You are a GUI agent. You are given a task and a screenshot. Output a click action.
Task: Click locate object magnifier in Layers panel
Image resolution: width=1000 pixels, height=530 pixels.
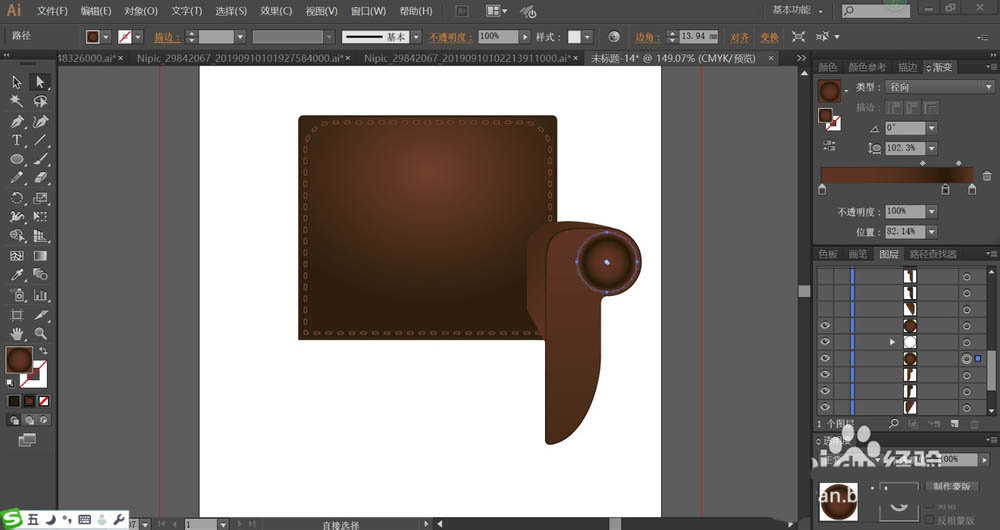(x=893, y=423)
